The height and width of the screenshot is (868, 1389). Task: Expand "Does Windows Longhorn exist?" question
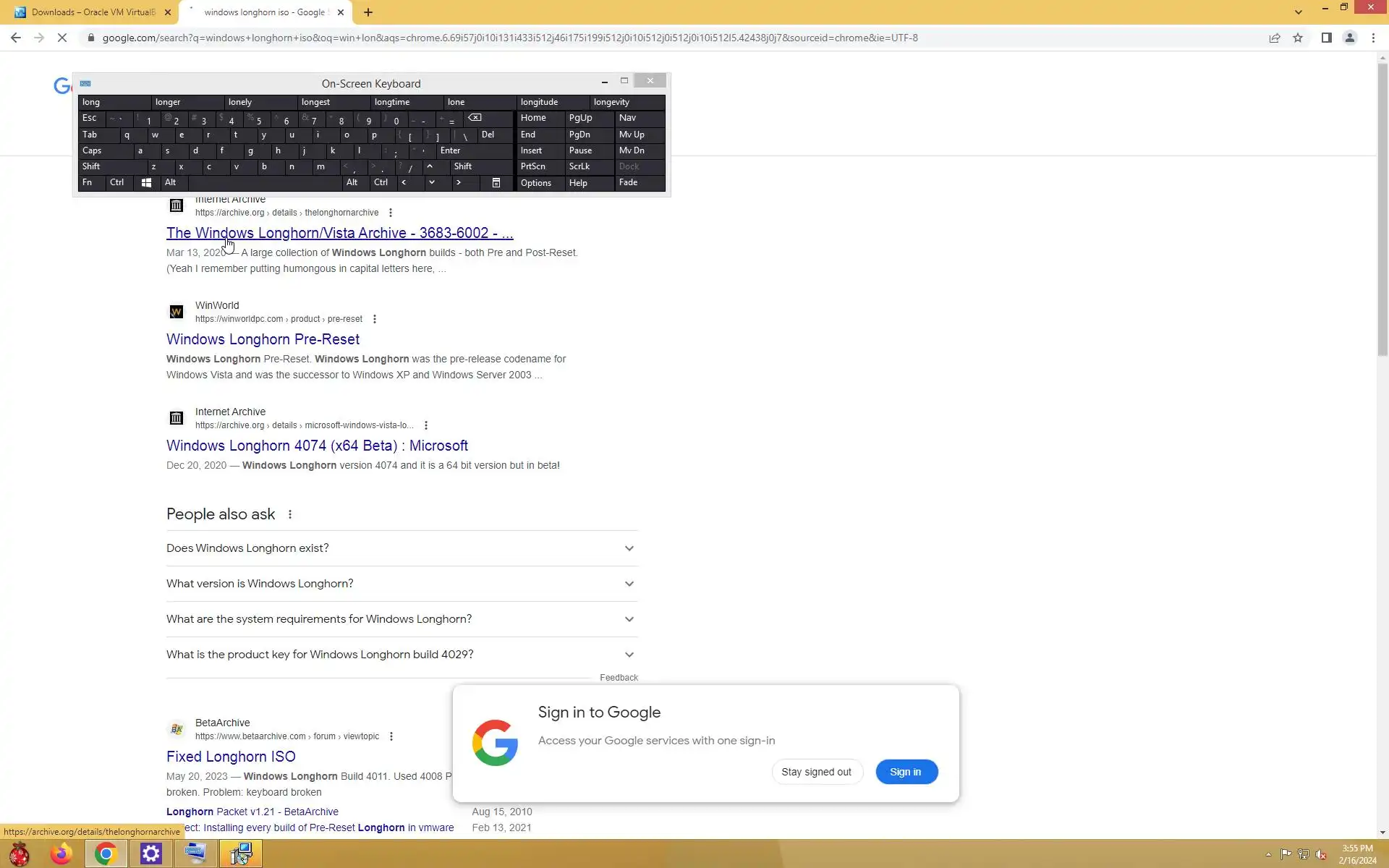tap(402, 548)
